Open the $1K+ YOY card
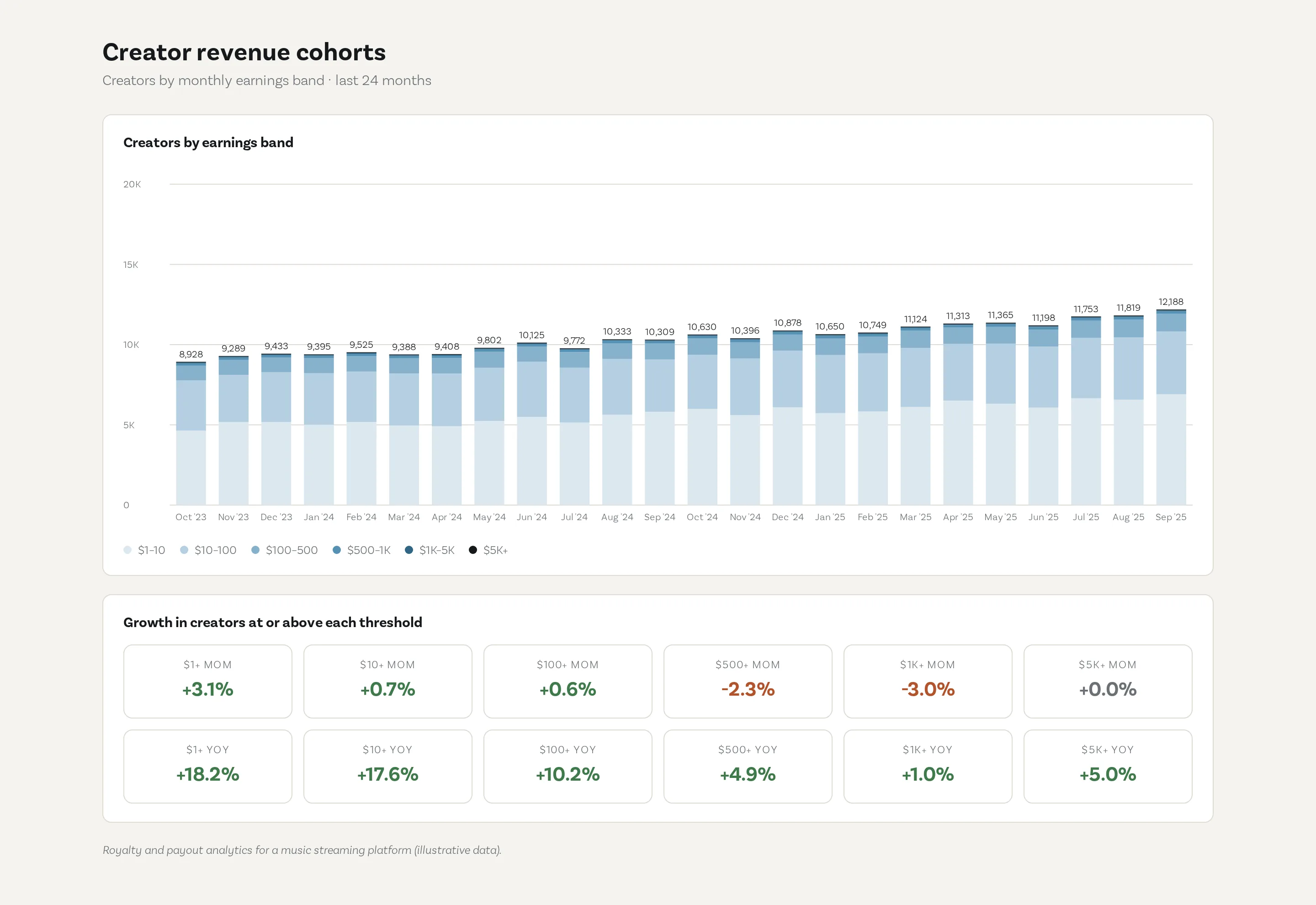Viewport: 1316px width, 905px height. point(928,766)
